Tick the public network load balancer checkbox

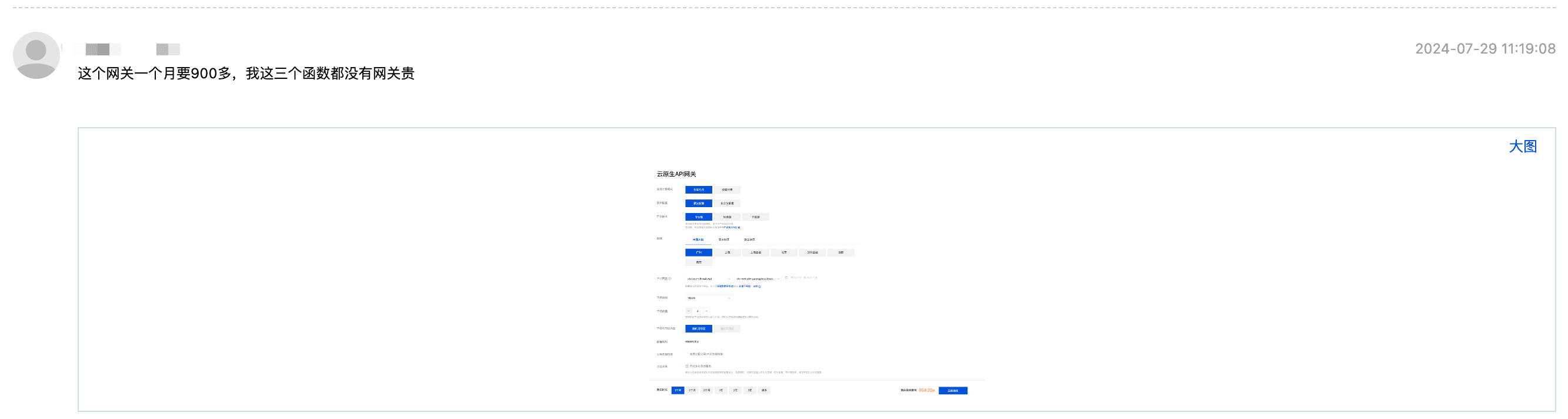point(686,354)
